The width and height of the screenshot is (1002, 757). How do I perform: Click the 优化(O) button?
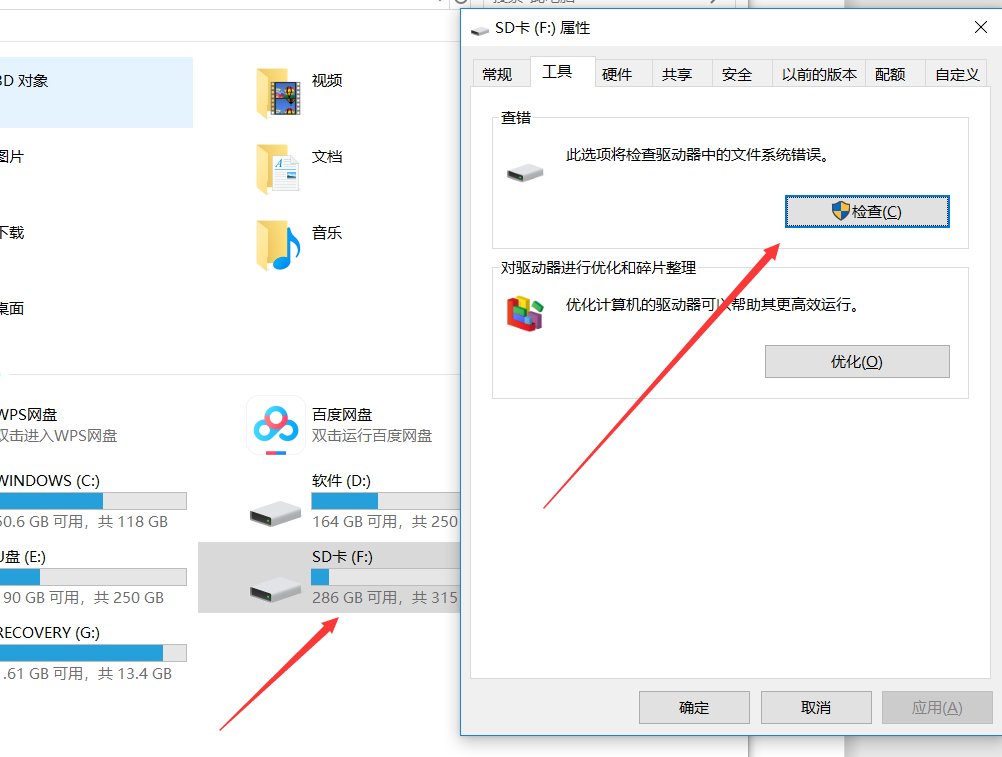click(857, 361)
